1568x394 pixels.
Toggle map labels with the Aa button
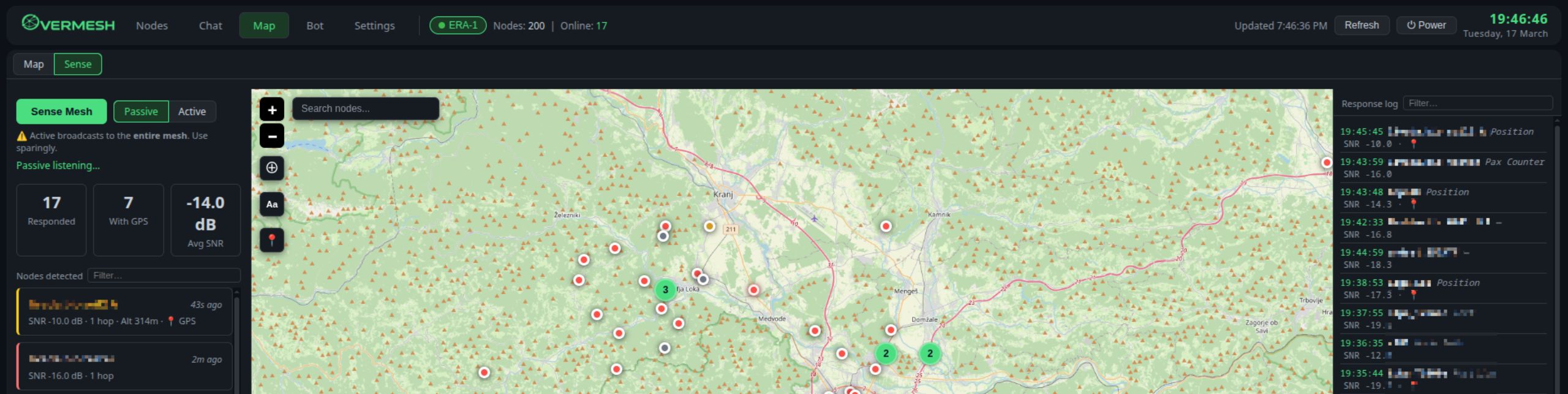(x=272, y=205)
